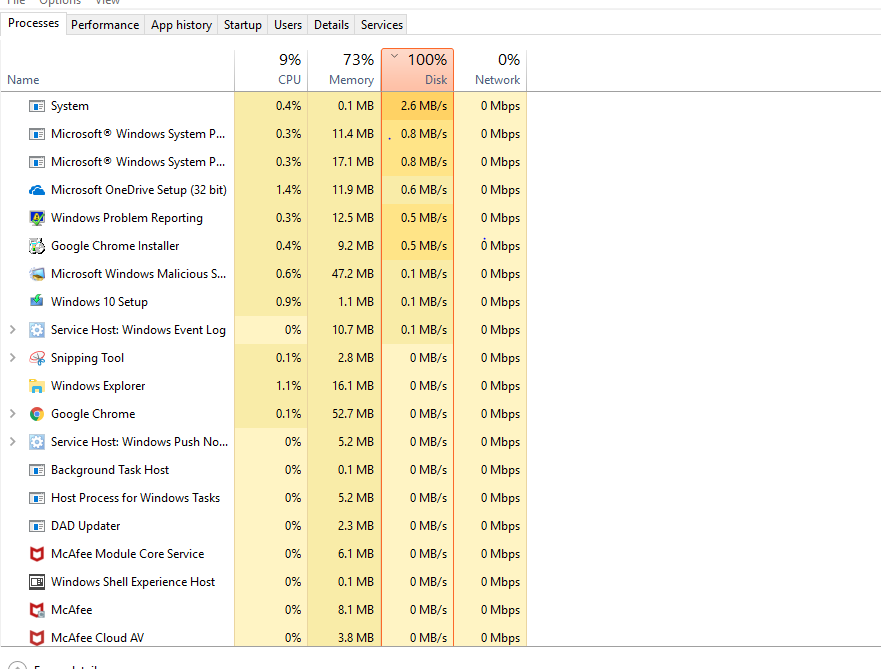Select the Windows Shell Experience Host row
881x669 pixels.
click(264, 582)
